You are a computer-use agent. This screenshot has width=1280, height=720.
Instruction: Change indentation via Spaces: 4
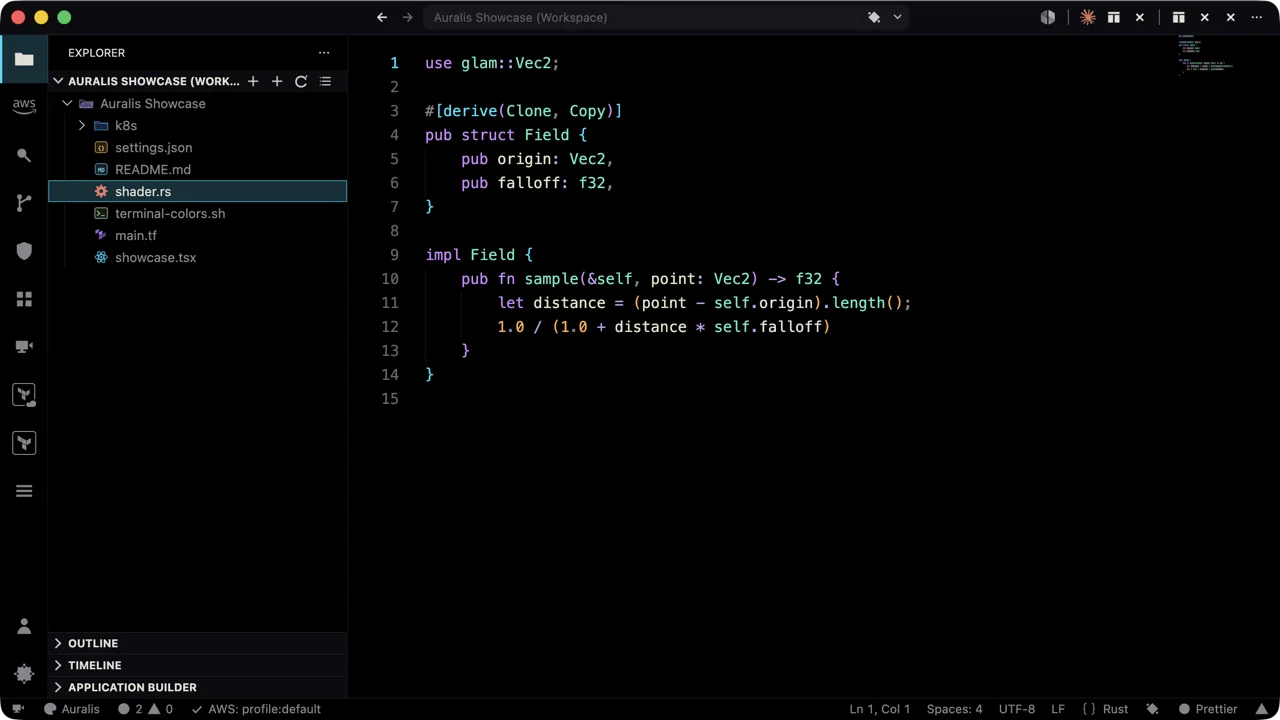955,709
